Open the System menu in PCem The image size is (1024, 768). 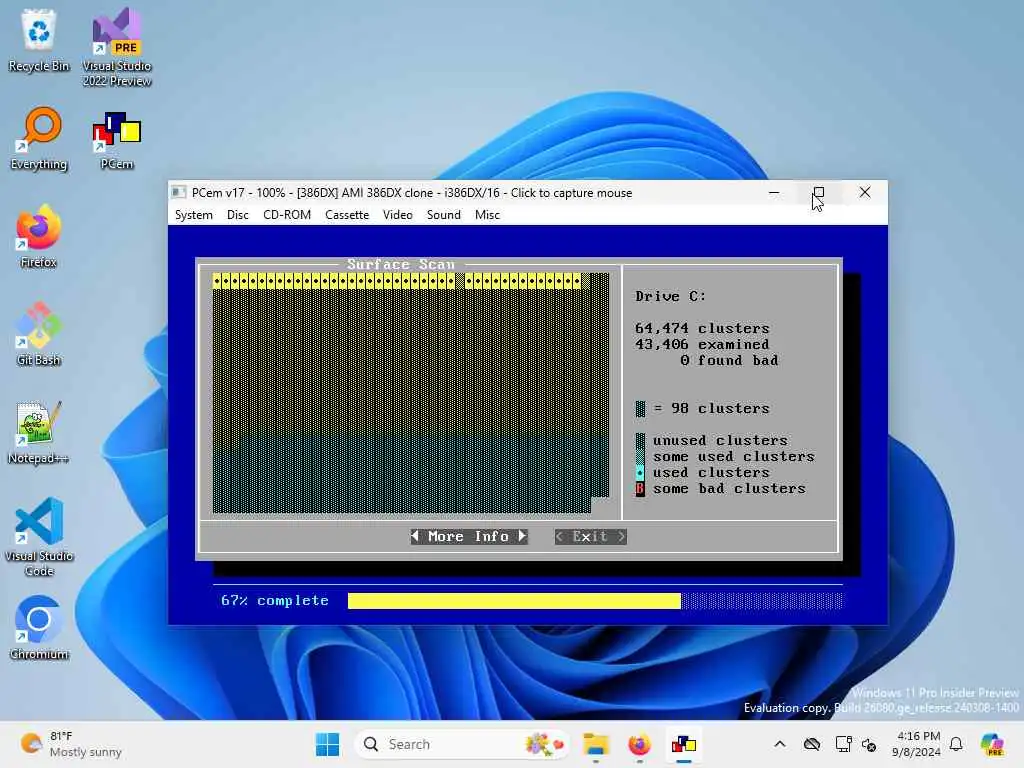pyautogui.click(x=194, y=215)
